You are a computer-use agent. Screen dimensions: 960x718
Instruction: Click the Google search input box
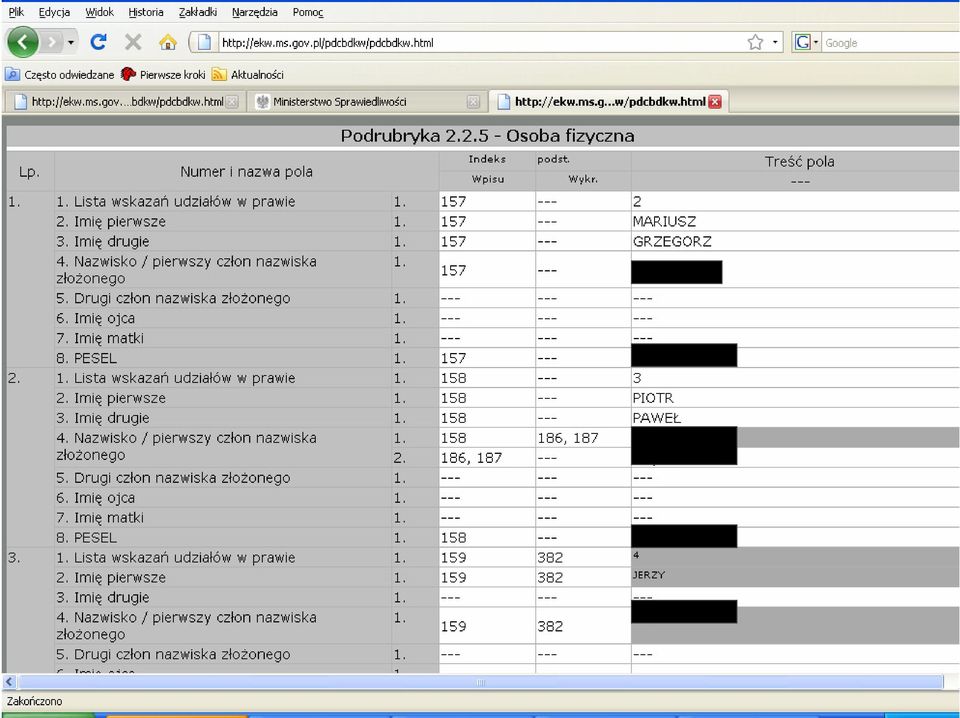click(x=891, y=43)
